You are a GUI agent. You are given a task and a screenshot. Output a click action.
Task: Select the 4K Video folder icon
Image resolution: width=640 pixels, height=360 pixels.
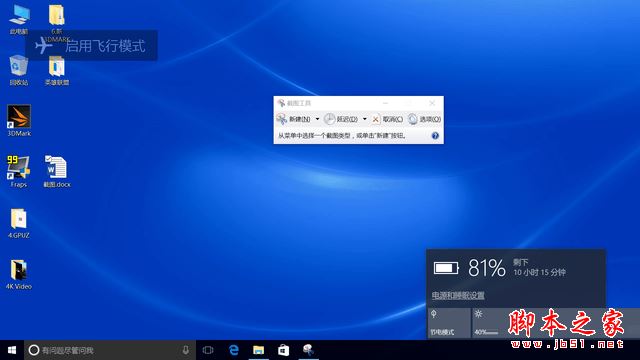(x=18, y=274)
